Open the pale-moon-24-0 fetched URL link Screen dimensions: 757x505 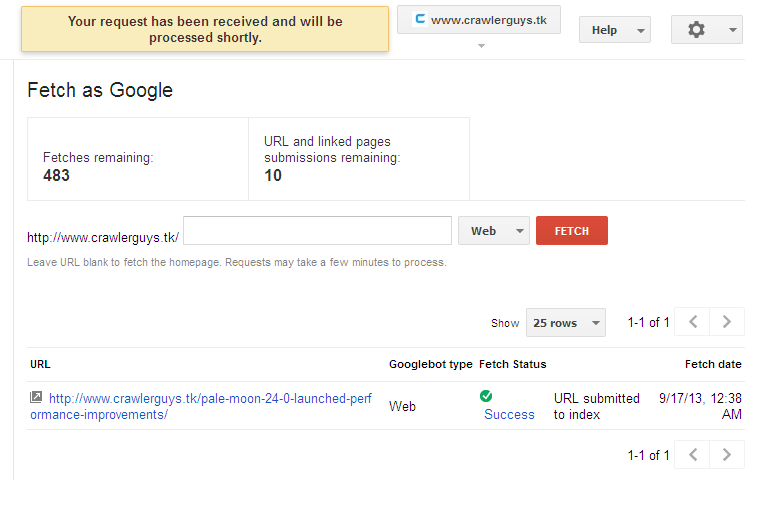pos(201,407)
